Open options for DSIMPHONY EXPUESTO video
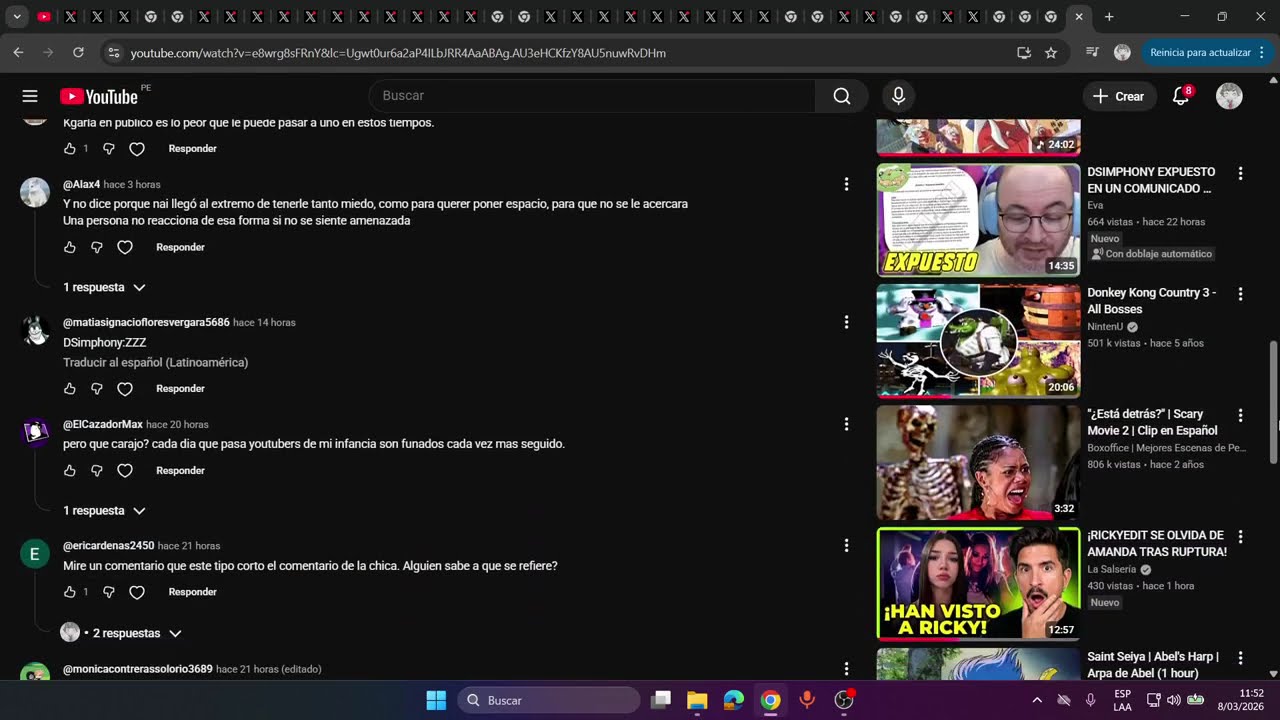 click(1240, 173)
